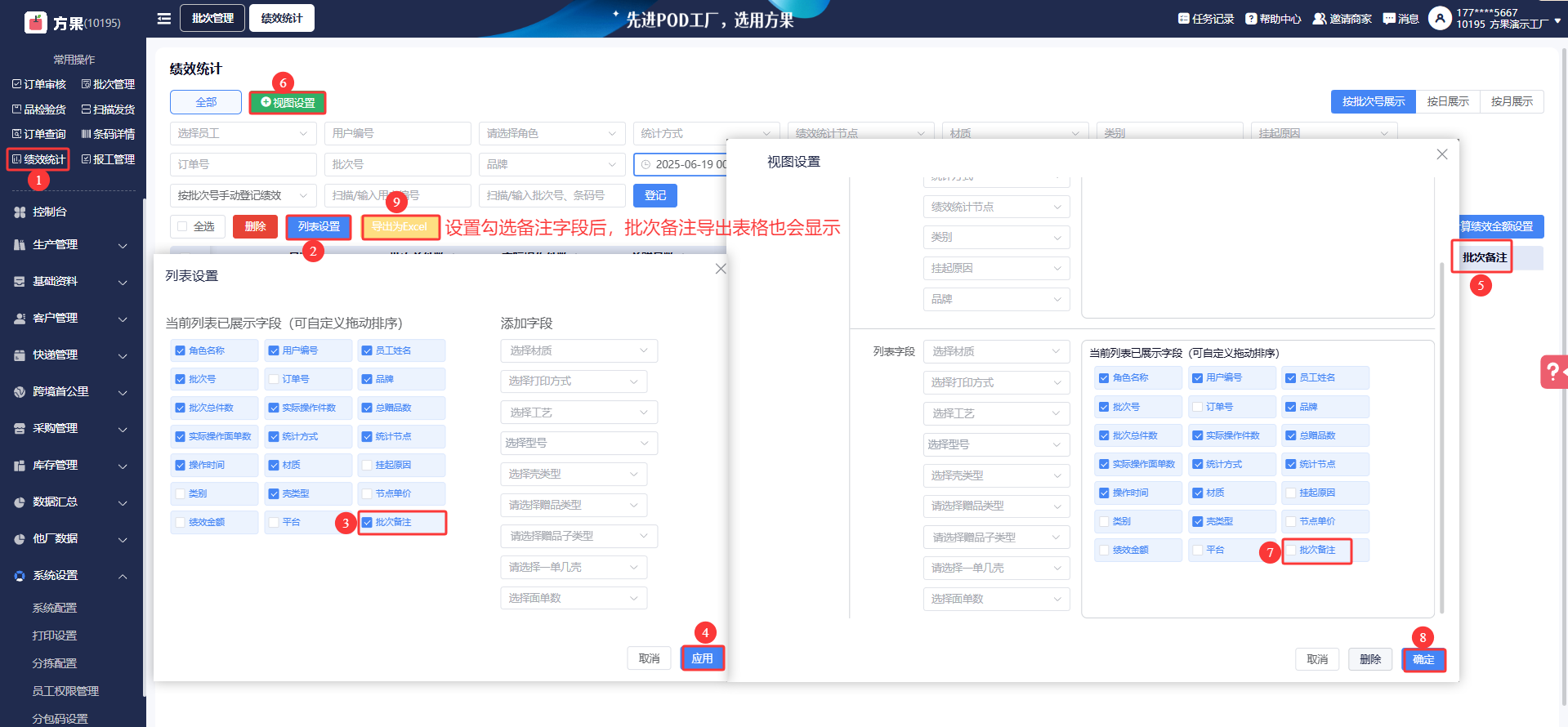The width and height of the screenshot is (1568, 727).
Task: Click the 方果 app logo
Action: tap(36, 22)
